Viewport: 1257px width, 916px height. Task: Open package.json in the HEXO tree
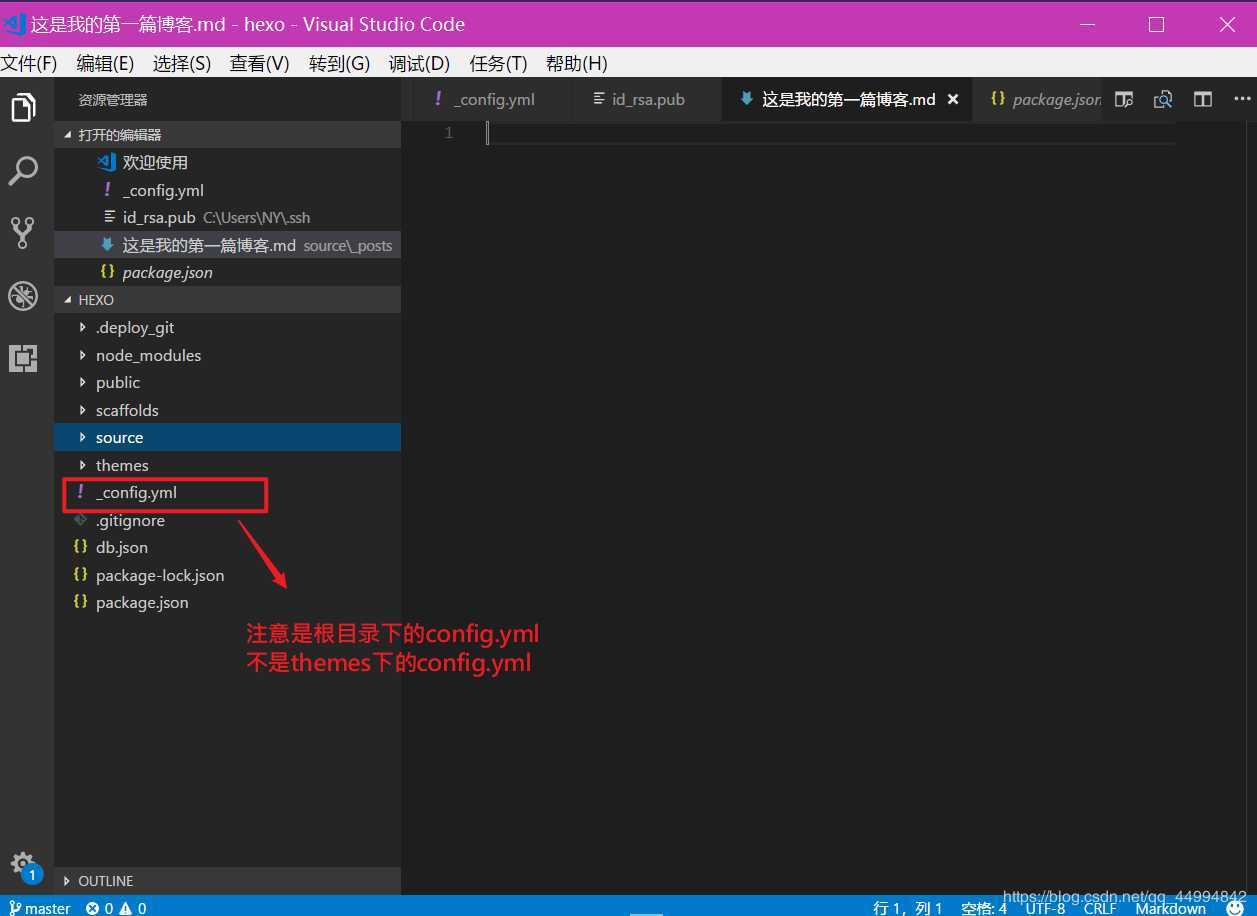pyautogui.click(x=227, y=602)
